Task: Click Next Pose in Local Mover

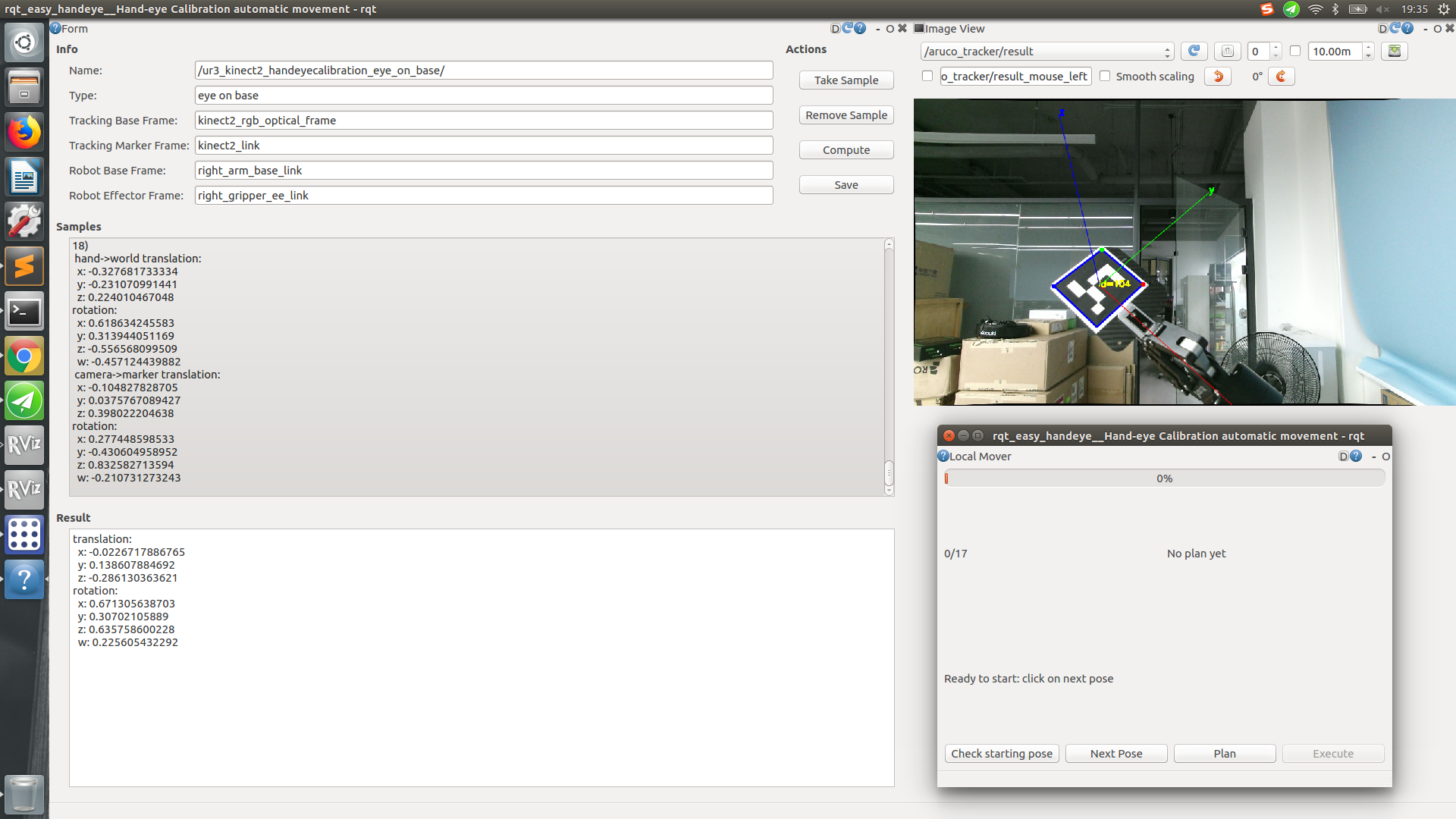Action: pyautogui.click(x=1116, y=753)
